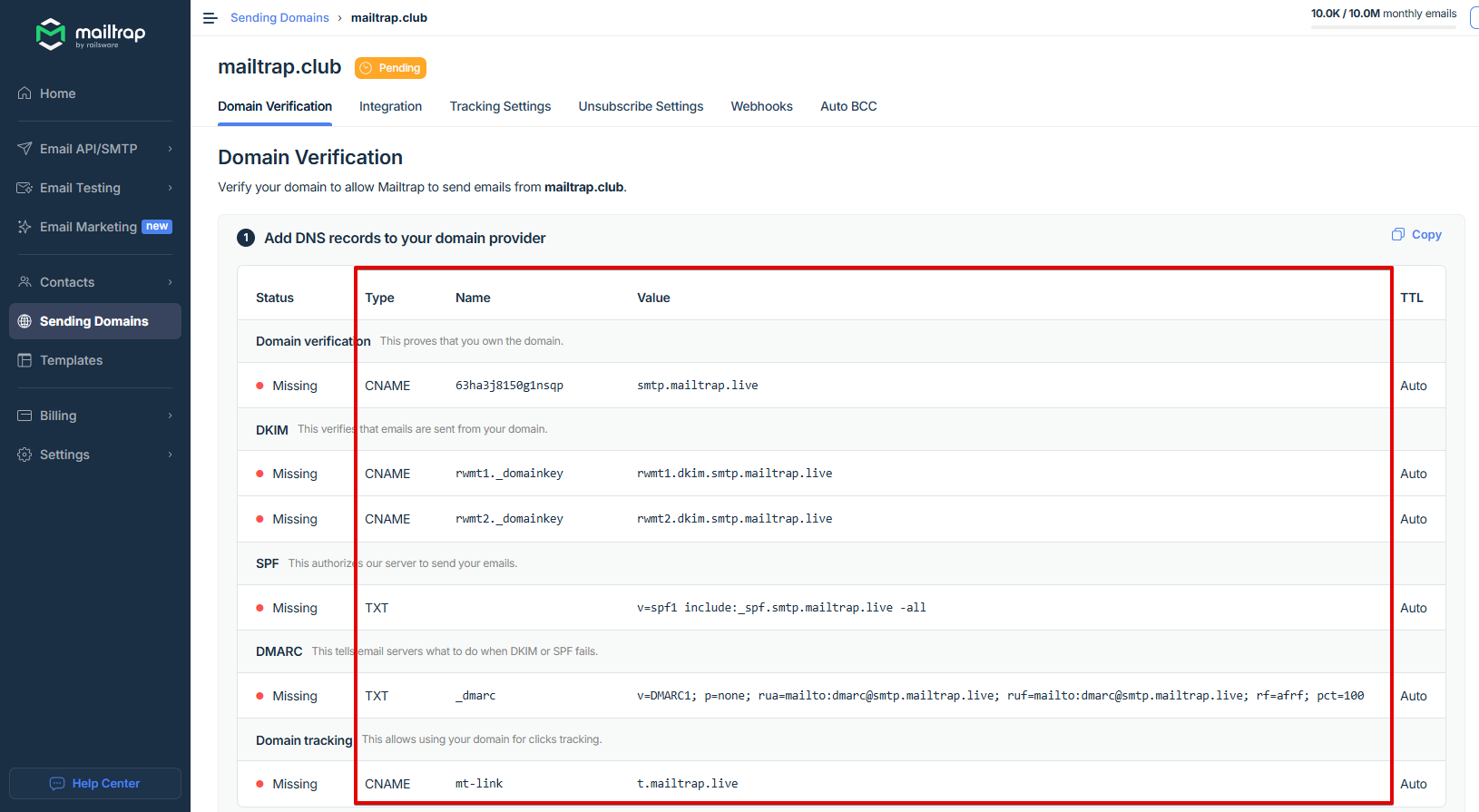Open the Webhooks tab
The width and height of the screenshot is (1479, 812).
point(761,106)
